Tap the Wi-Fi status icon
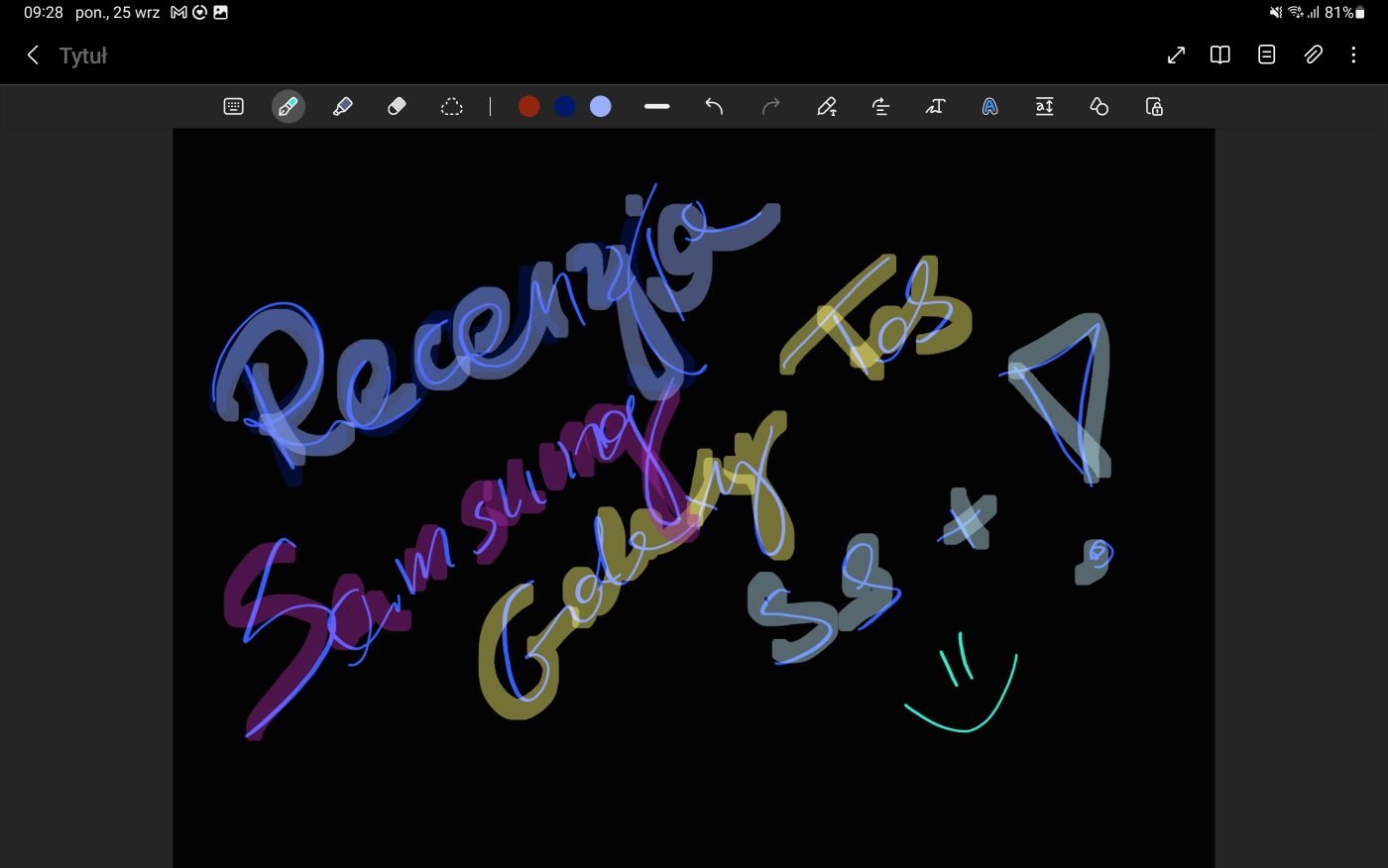The width and height of the screenshot is (1388, 868). pos(1295,12)
